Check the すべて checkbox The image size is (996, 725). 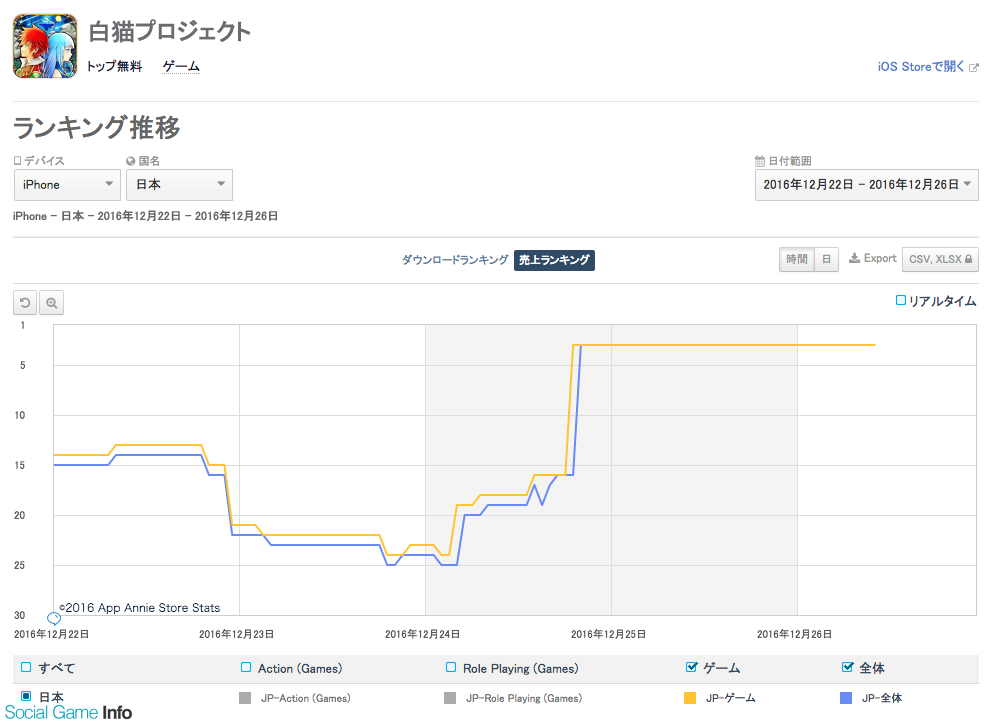tap(26, 667)
